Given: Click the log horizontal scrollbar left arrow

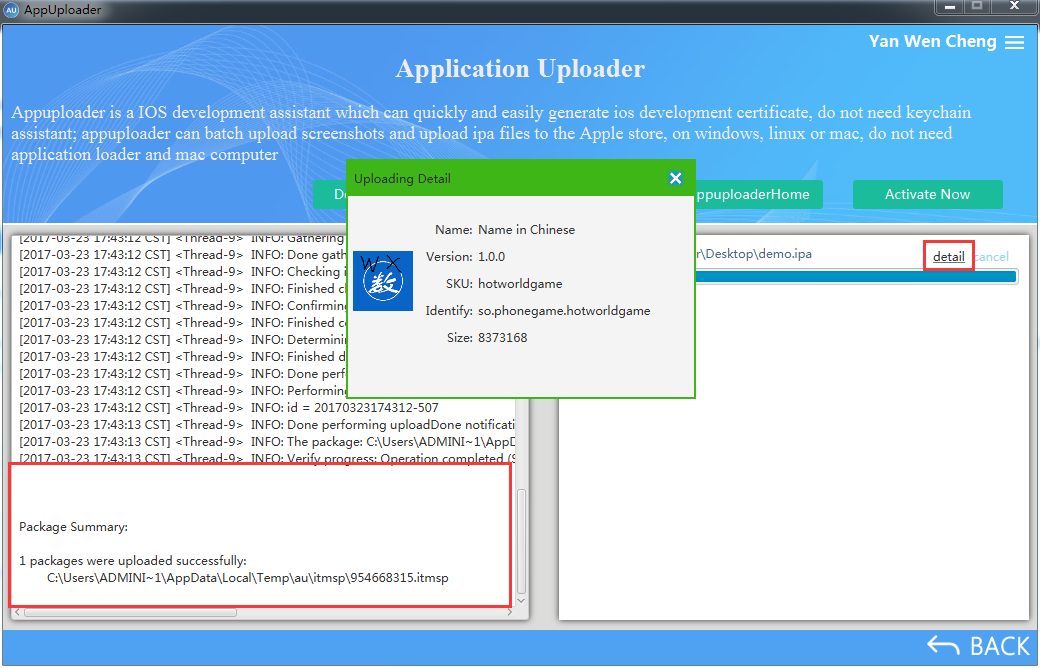Looking at the screenshot, I should [x=17, y=612].
